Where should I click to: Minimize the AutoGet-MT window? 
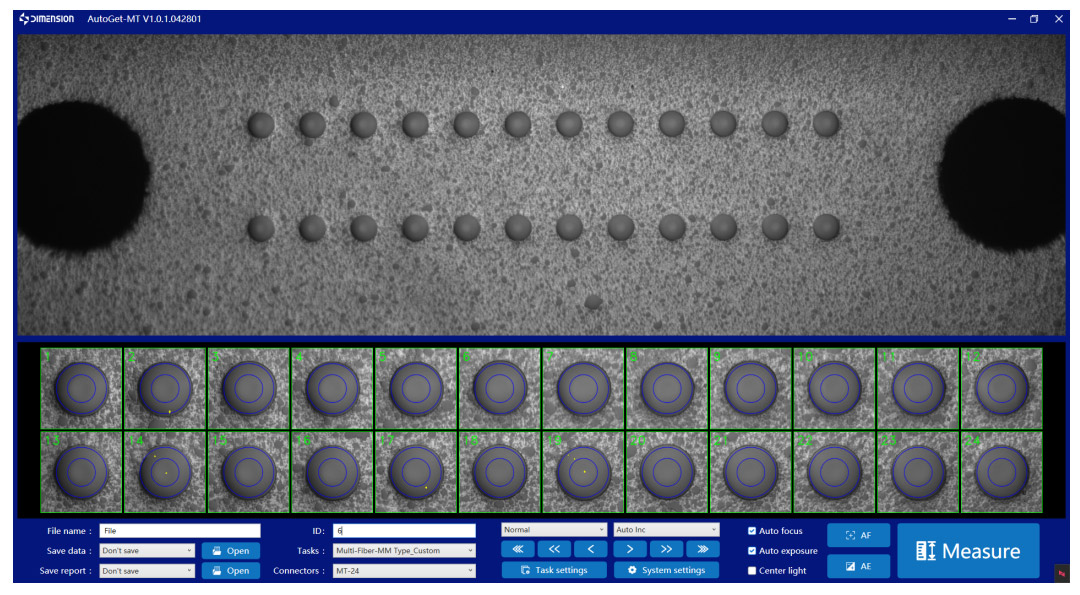[x=1012, y=19]
